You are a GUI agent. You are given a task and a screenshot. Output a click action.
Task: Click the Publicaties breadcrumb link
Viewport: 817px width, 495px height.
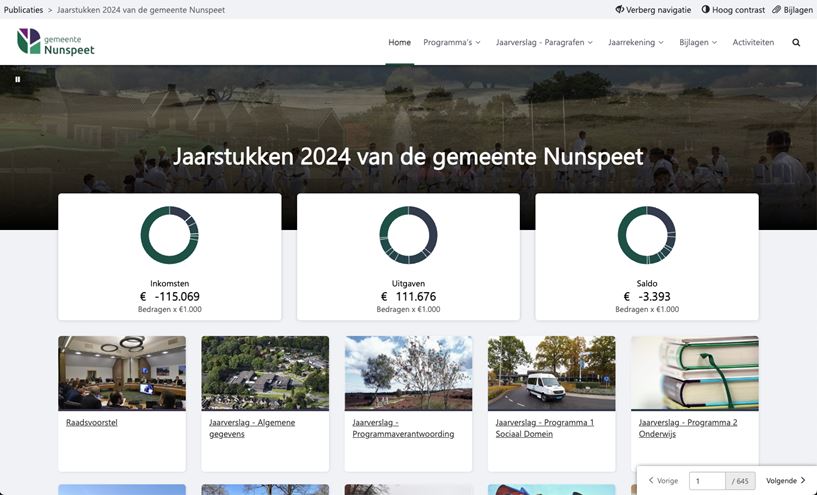[23, 10]
